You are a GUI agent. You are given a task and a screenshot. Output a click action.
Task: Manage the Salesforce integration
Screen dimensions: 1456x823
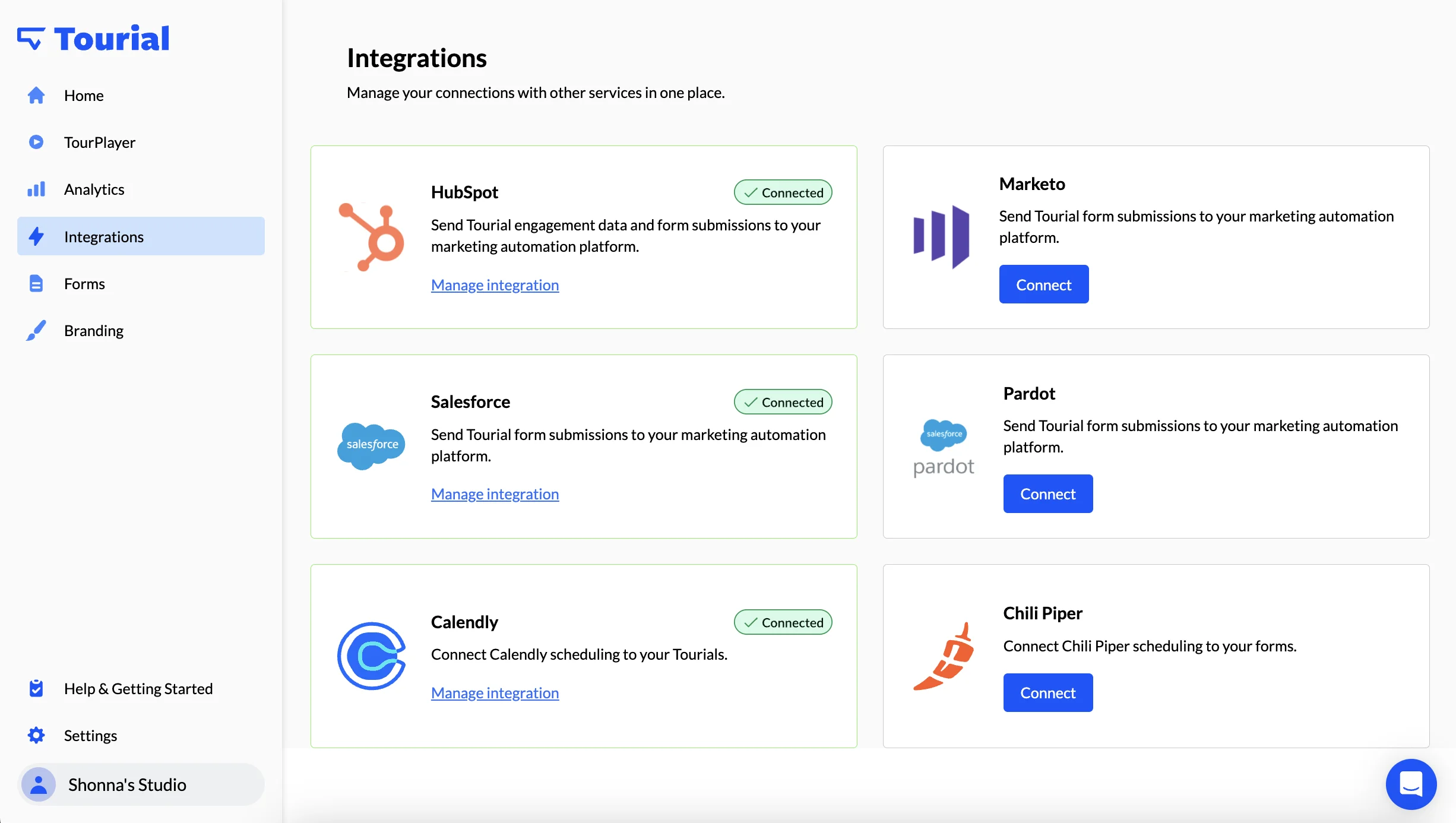[495, 493]
